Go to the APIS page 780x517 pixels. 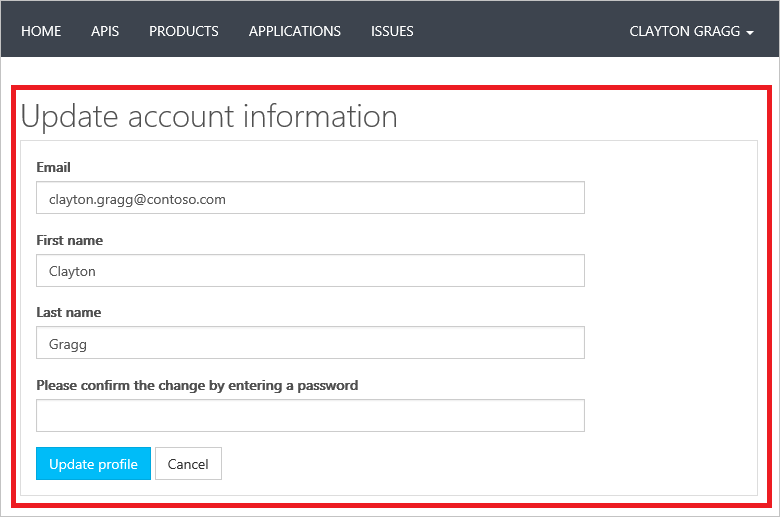pos(105,31)
